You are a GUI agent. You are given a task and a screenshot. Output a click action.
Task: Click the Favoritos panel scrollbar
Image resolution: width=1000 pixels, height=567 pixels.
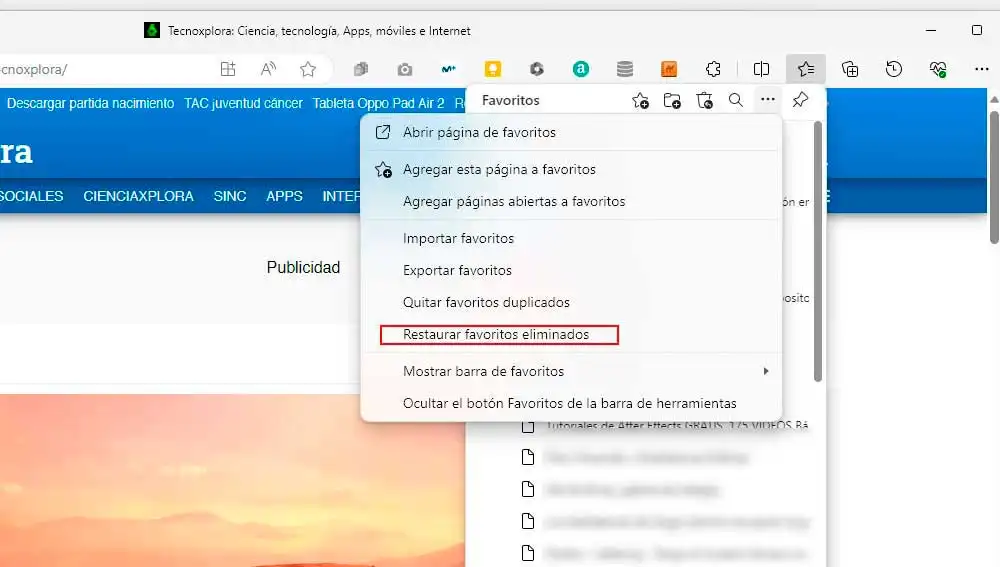818,251
